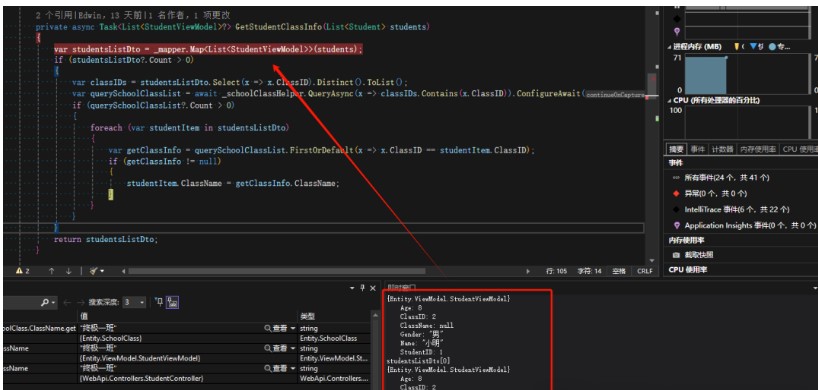Open the watch search options dropdown arrow
The width and height of the screenshot is (818, 390).
[53, 303]
